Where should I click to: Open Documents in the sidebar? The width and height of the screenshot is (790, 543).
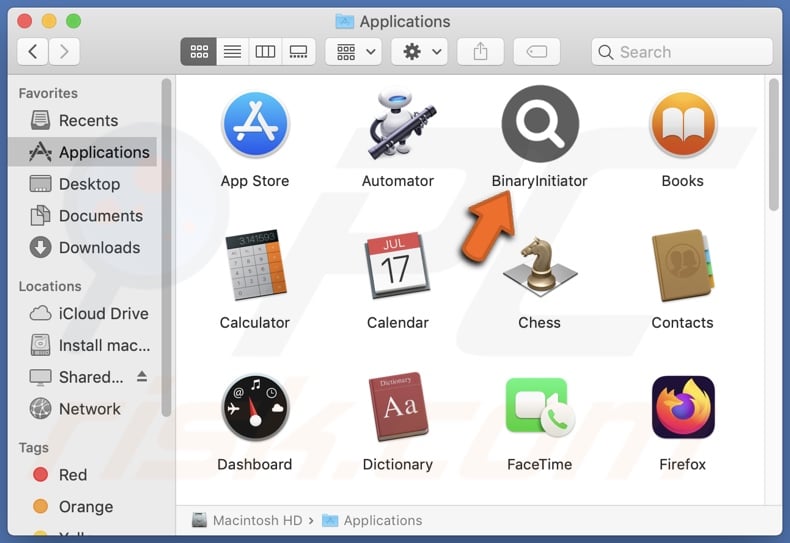coord(83,216)
